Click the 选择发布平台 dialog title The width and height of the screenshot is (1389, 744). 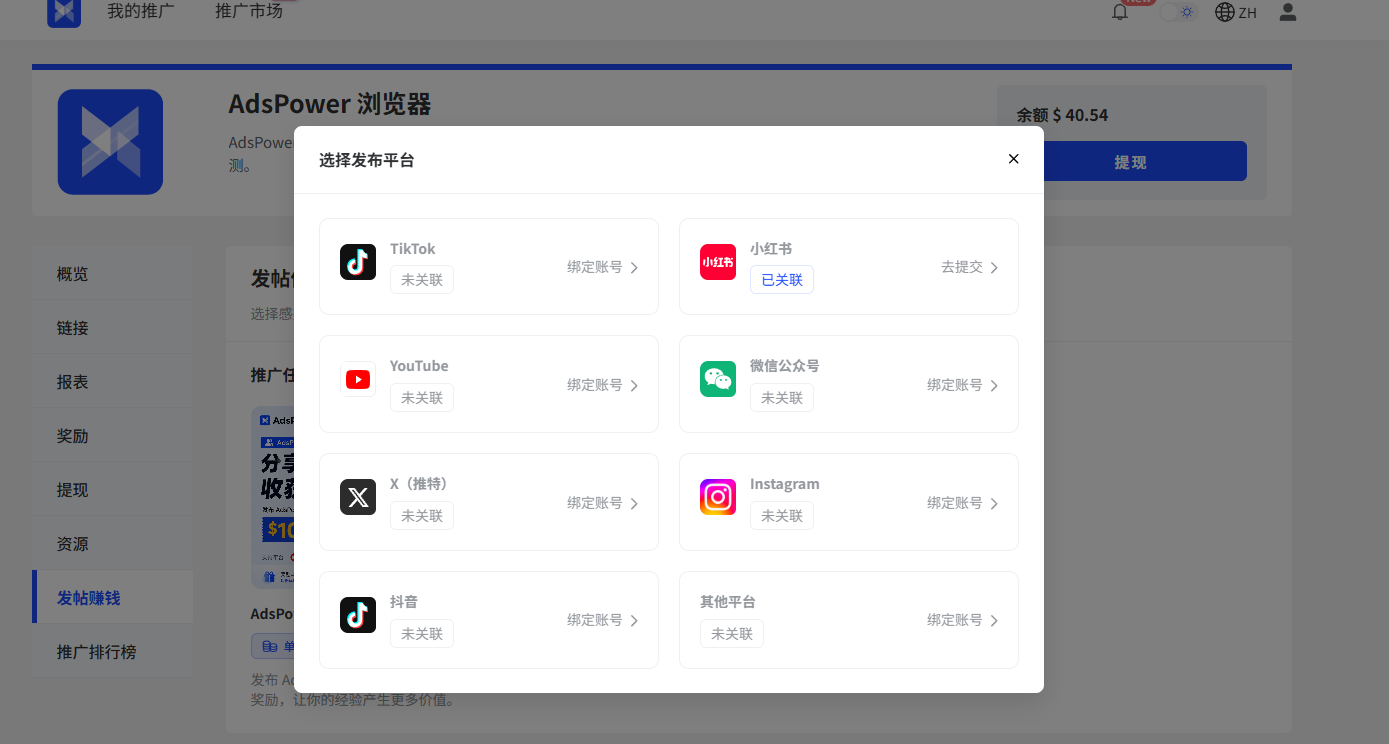tap(366, 160)
